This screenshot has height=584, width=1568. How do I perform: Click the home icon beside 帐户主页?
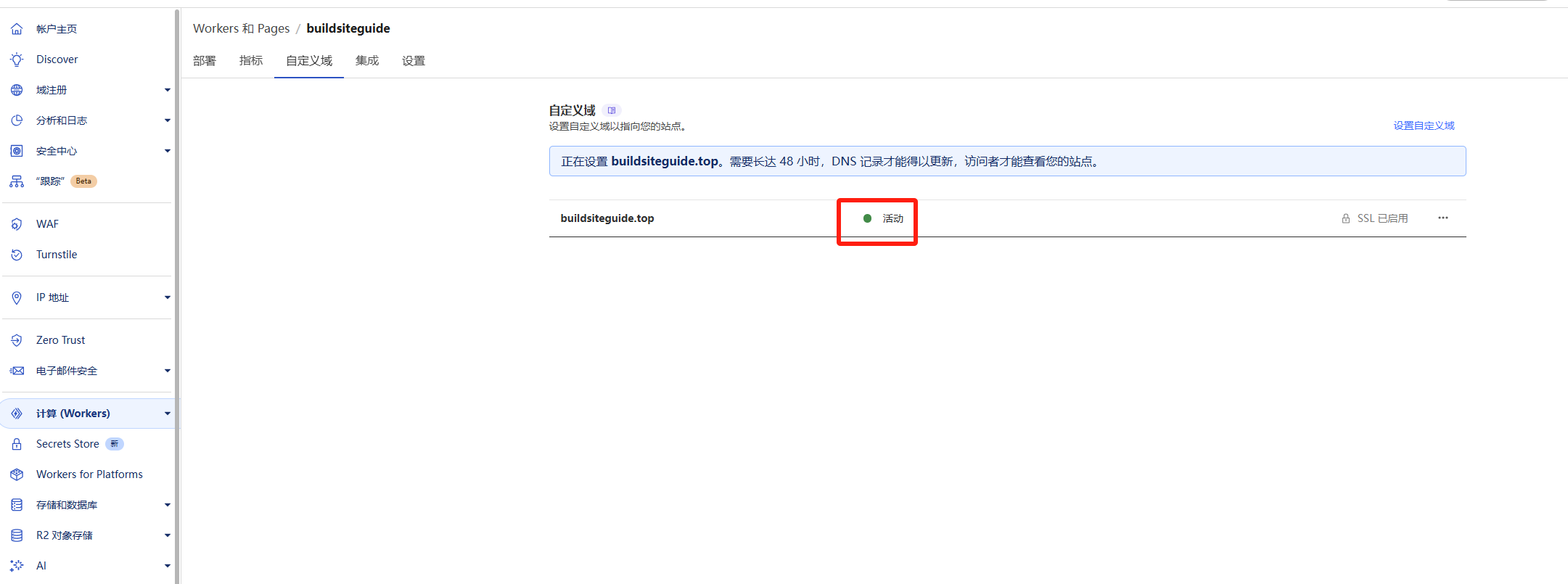point(17,29)
